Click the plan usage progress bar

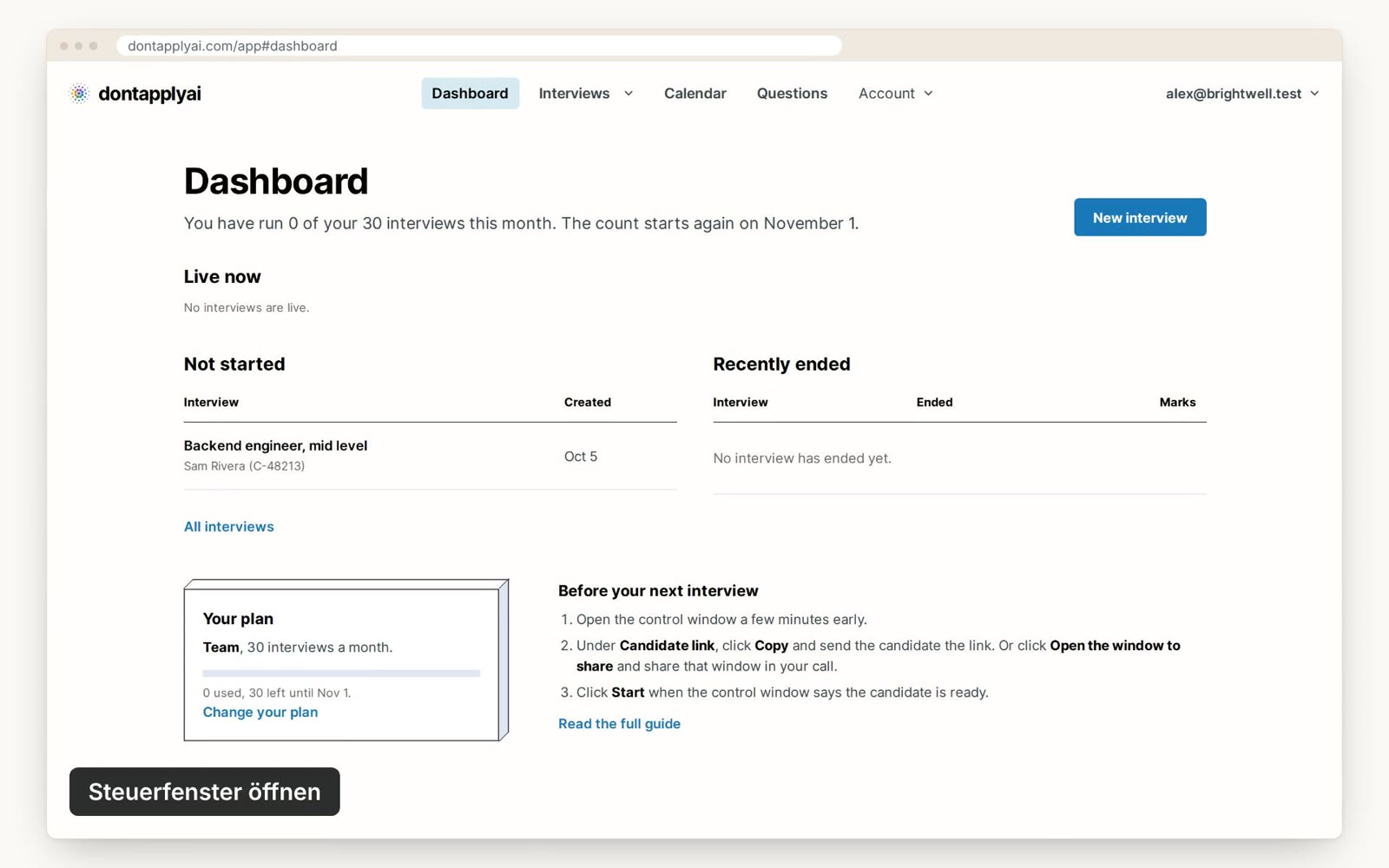(x=341, y=674)
